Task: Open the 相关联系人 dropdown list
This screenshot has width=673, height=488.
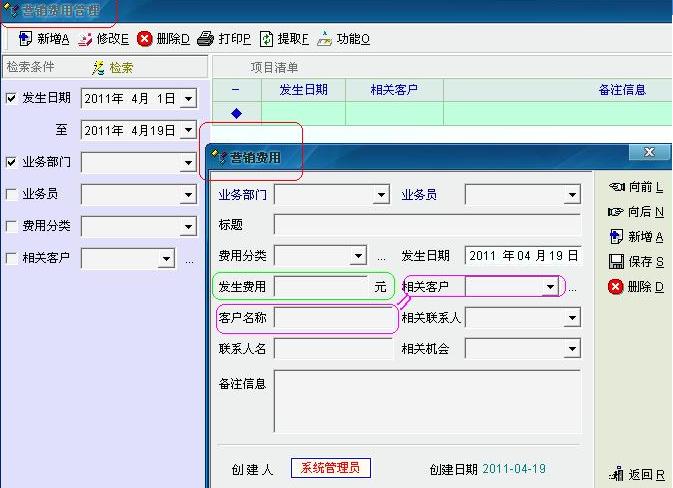Action: (x=572, y=319)
